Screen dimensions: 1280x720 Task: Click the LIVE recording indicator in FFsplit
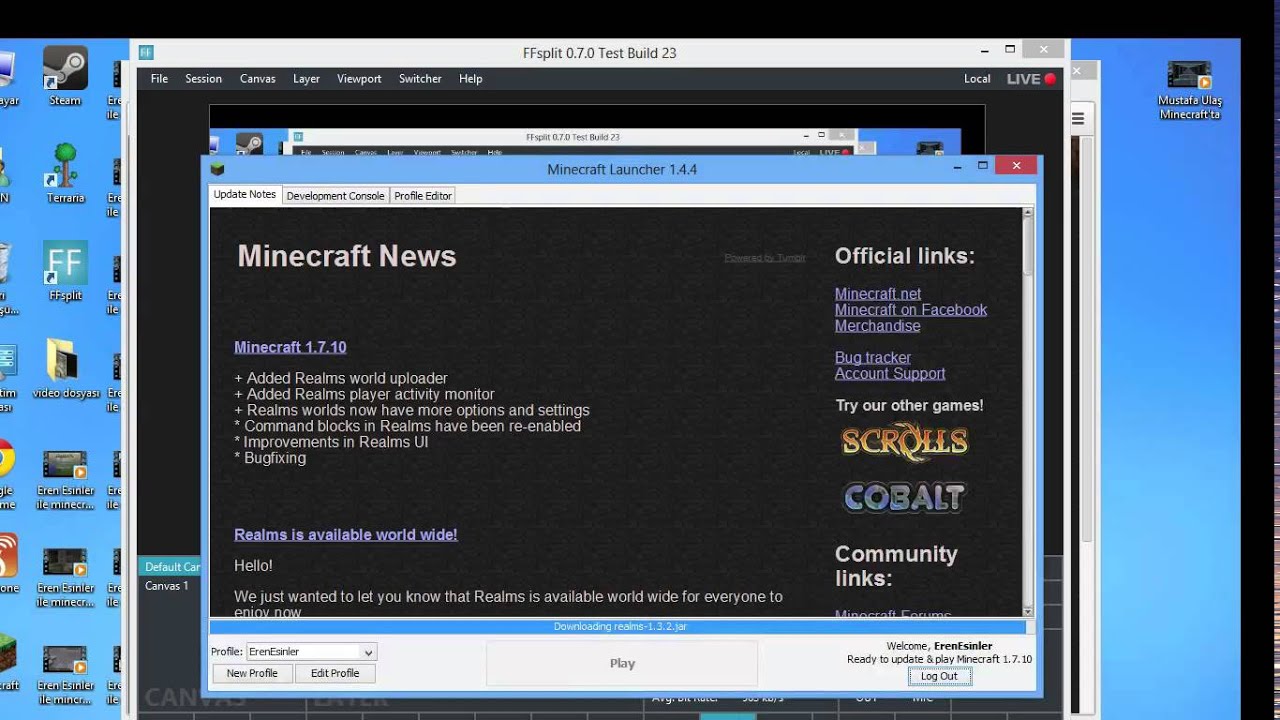click(x=1031, y=79)
